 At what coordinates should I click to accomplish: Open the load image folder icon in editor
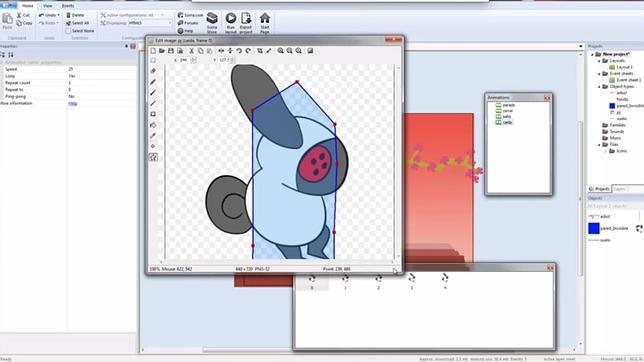(x=162, y=51)
